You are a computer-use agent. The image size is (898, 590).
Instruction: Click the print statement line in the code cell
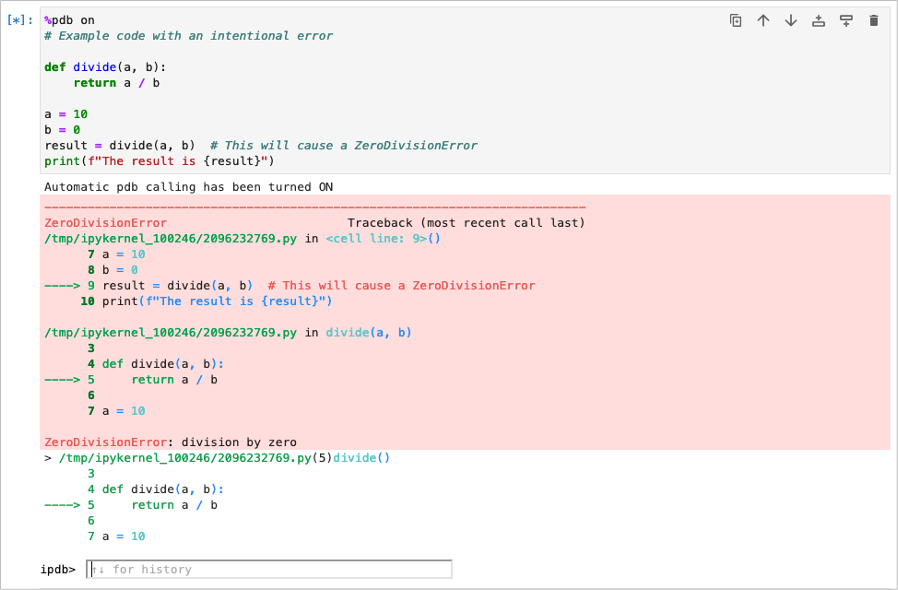click(158, 161)
